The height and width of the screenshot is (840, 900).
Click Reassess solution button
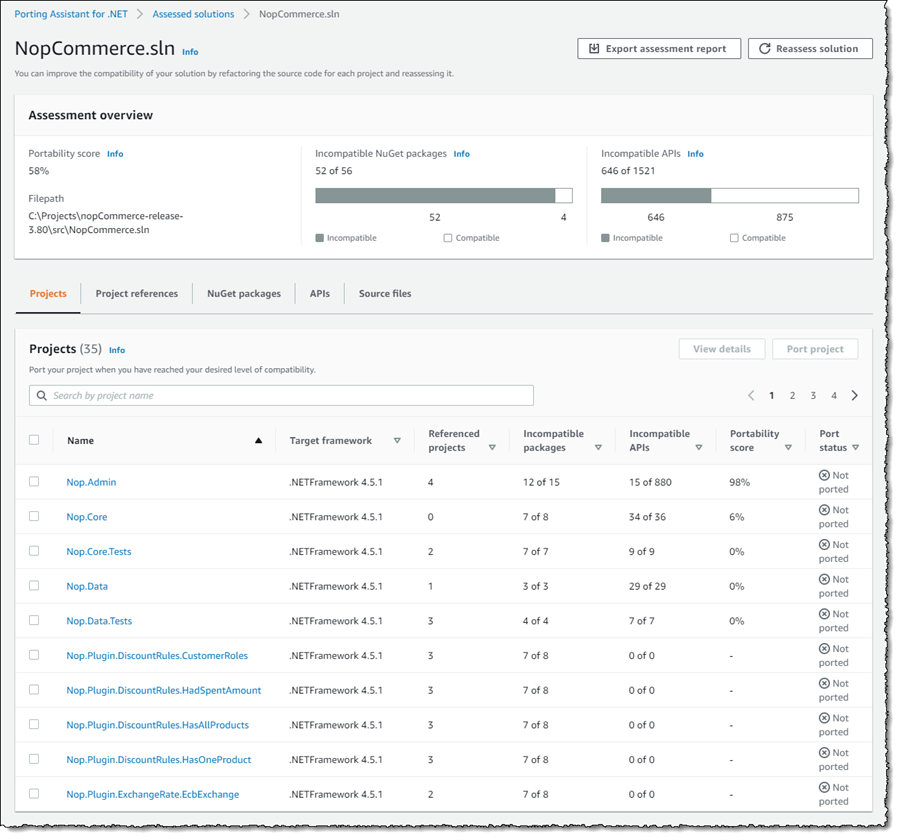(810, 49)
